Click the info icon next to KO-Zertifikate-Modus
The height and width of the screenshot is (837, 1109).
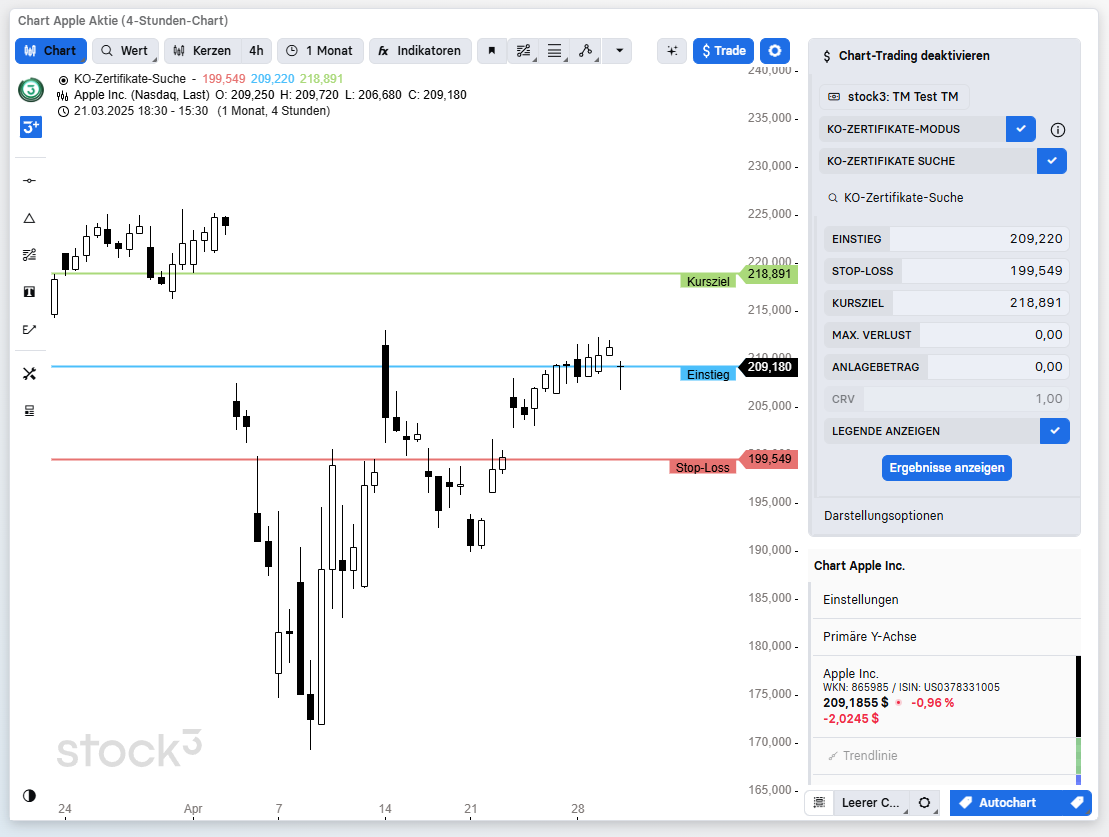click(x=1057, y=129)
